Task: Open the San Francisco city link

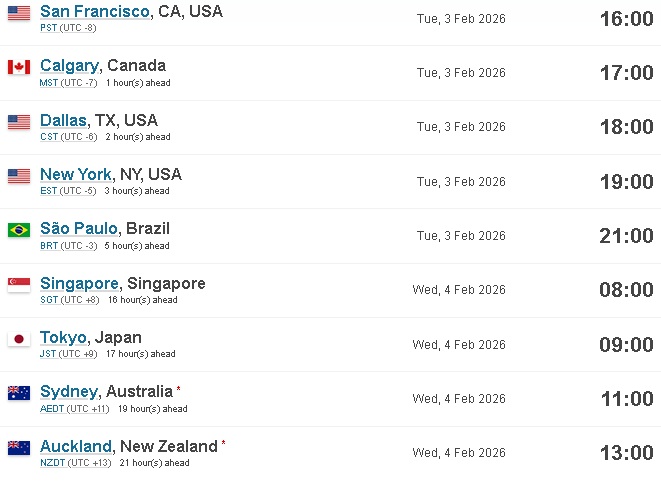Action: click(95, 11)
